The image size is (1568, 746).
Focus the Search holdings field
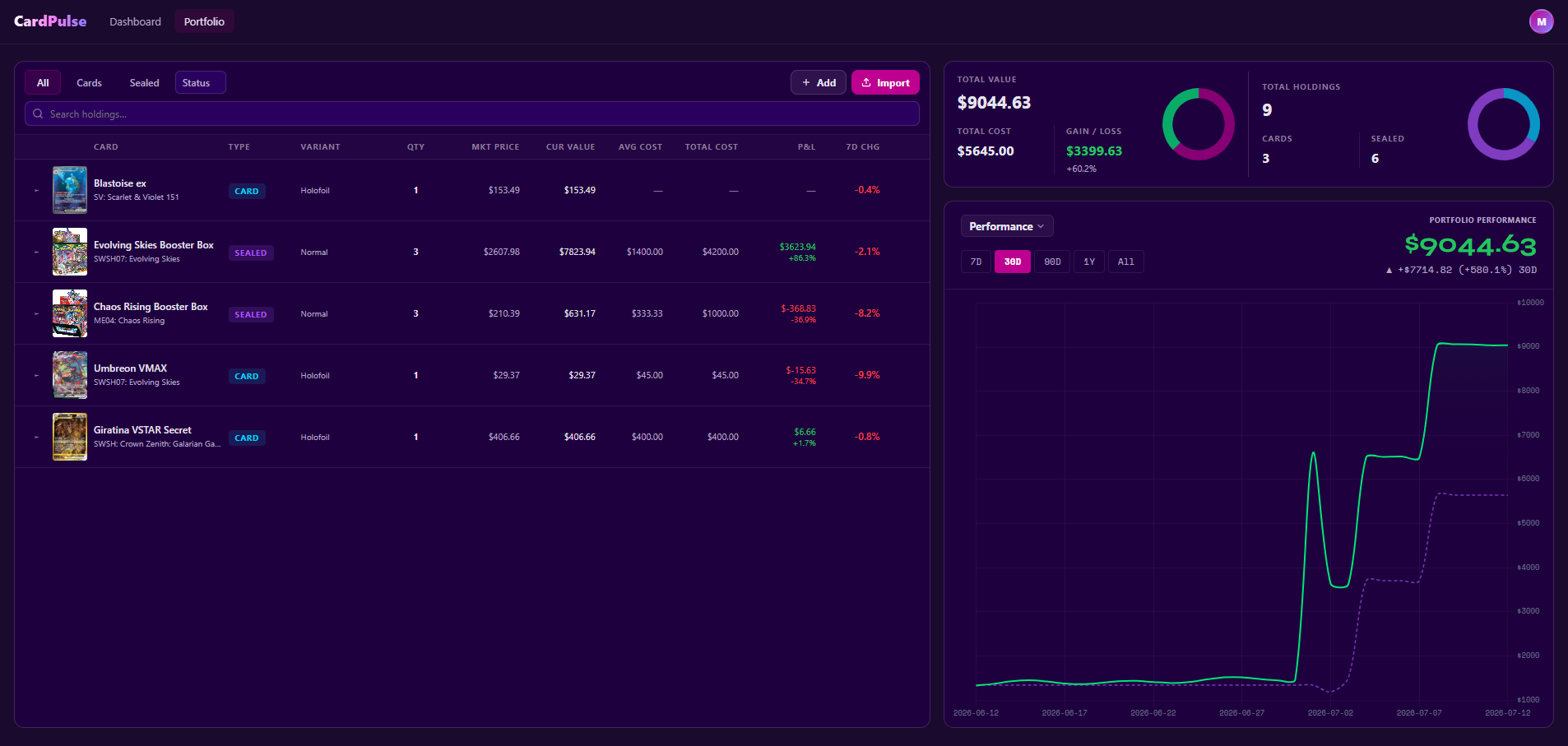coord(472,114)
